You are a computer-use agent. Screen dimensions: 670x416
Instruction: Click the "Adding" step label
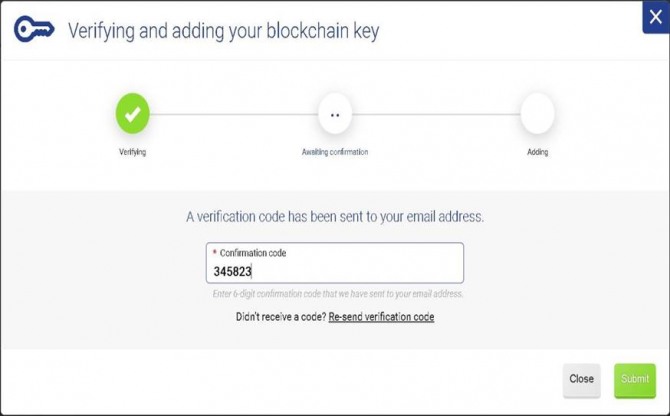point(538,152)
